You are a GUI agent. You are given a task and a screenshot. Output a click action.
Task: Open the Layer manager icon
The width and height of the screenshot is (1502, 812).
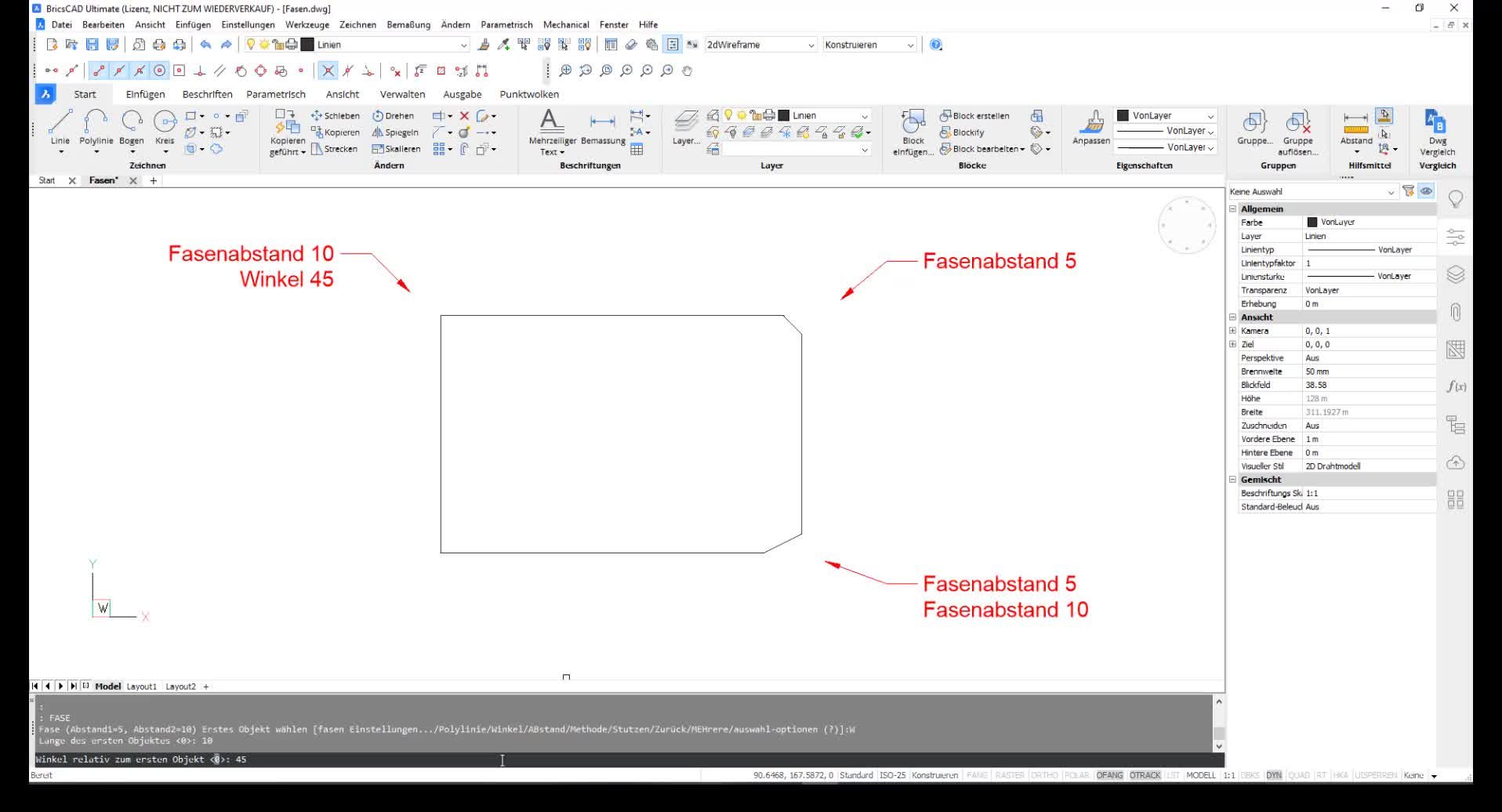pos(686,127)
